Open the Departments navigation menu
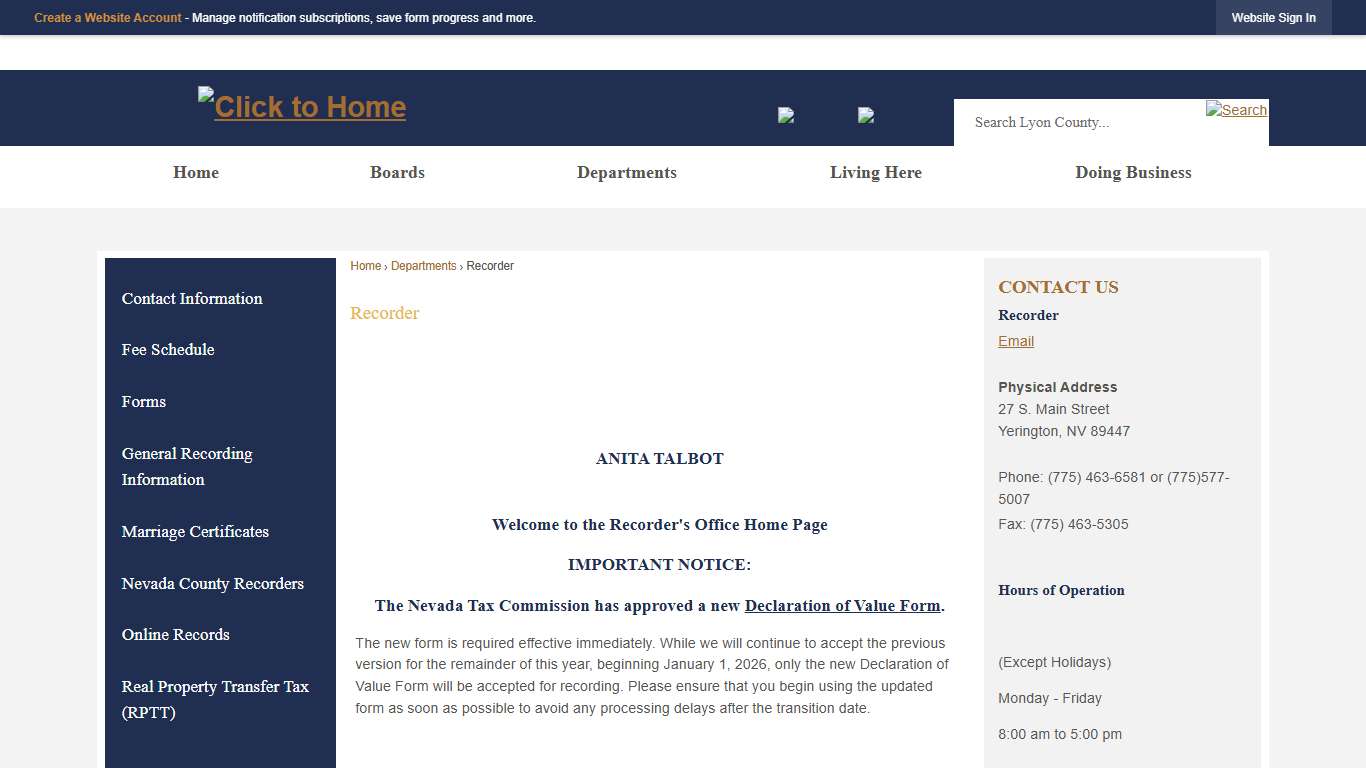The width and height of the screenshot is (1366, 768). tap(626, 172)
